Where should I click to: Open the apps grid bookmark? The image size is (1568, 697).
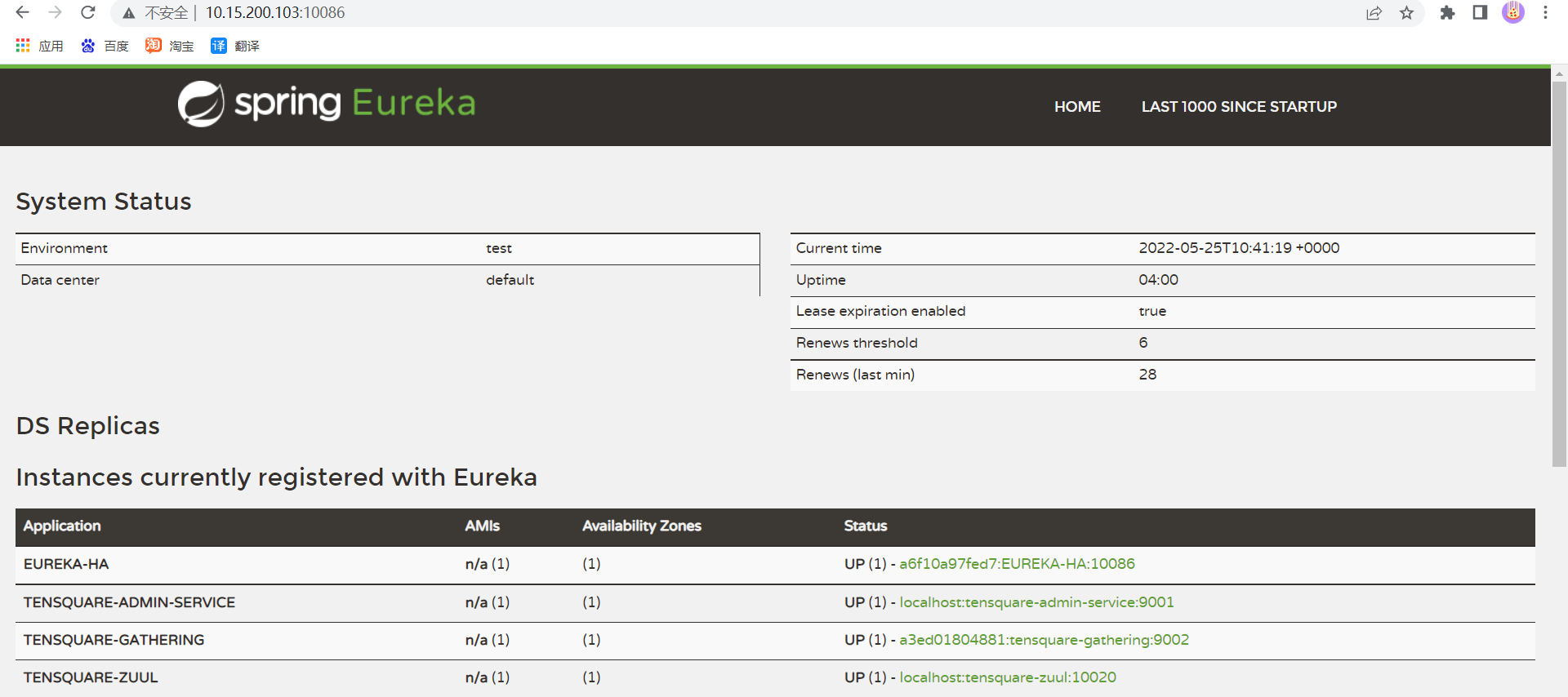coord(39,46)
